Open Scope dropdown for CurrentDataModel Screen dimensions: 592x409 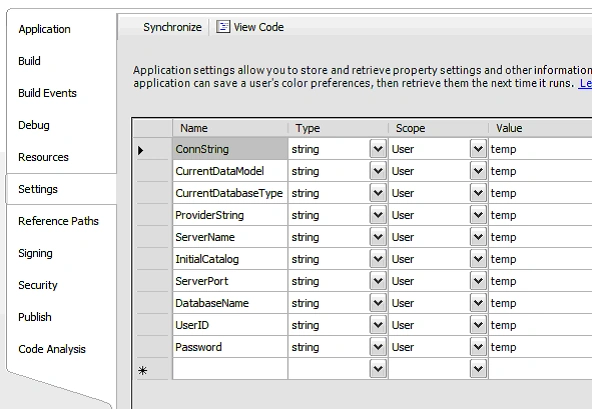tap(478, 171)
